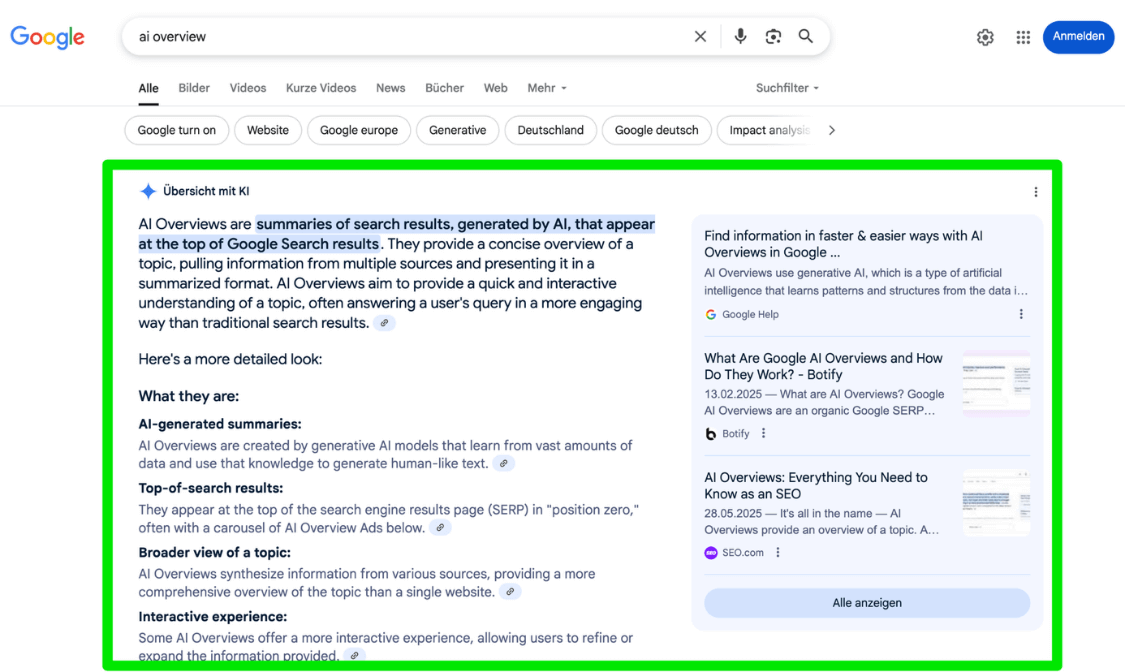Switch to the Videos tab
This screenshot has width=1125, height=672.
[248, 88]
